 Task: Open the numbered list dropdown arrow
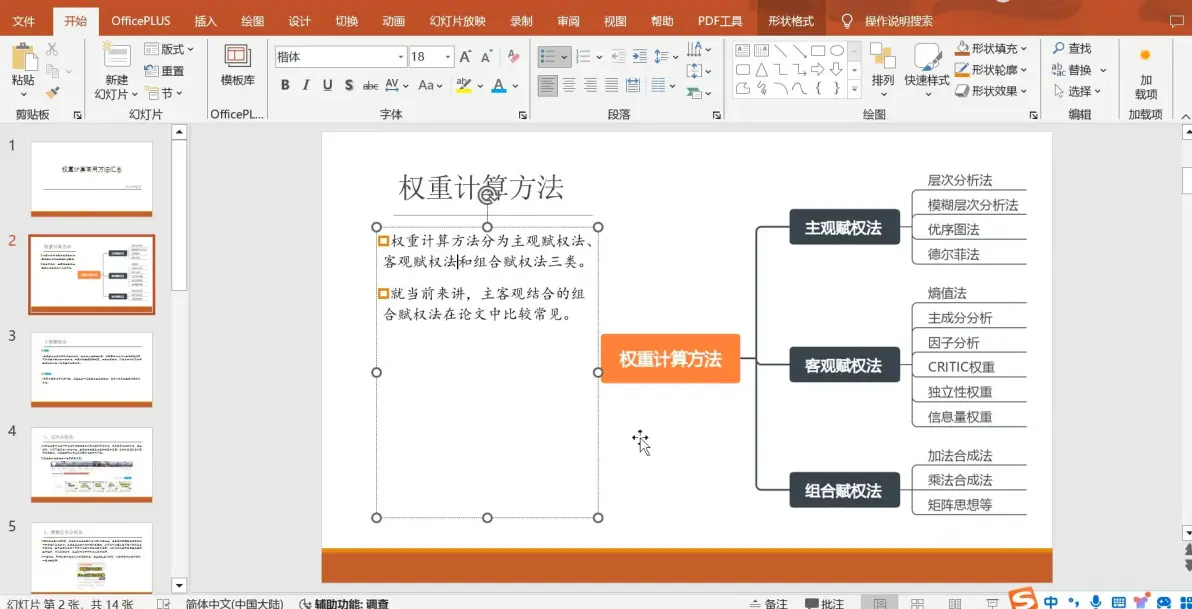point(600,56)
